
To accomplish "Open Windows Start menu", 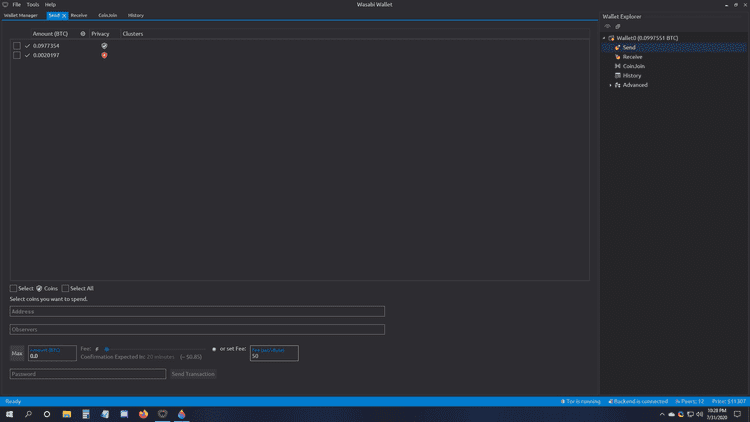I will (9, 414).
